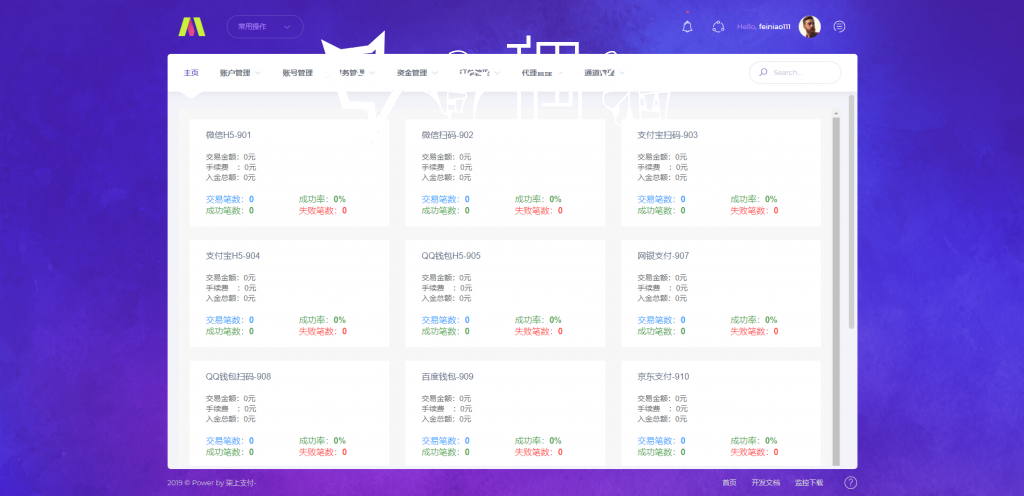Screen dimensions: 1024x496
Task: Click 成功率 in the 微信H5-901 card
Action: tap(322, 199)
